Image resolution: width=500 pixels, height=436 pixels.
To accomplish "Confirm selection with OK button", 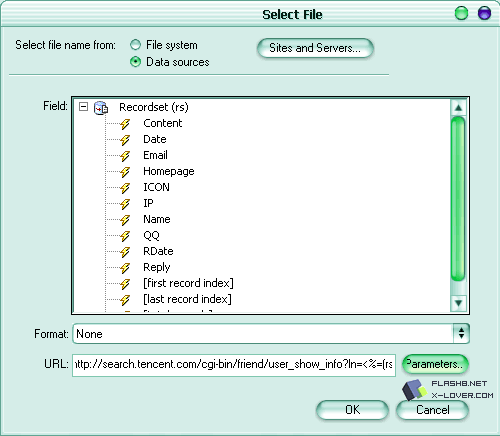I will click(352, 410).
